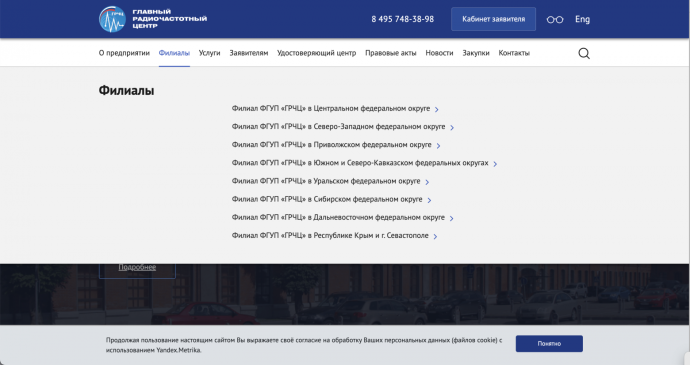This screenshot has width=690, height=365.
Task: Open the Республике Крым и Севастополе link
Action: 330,236
